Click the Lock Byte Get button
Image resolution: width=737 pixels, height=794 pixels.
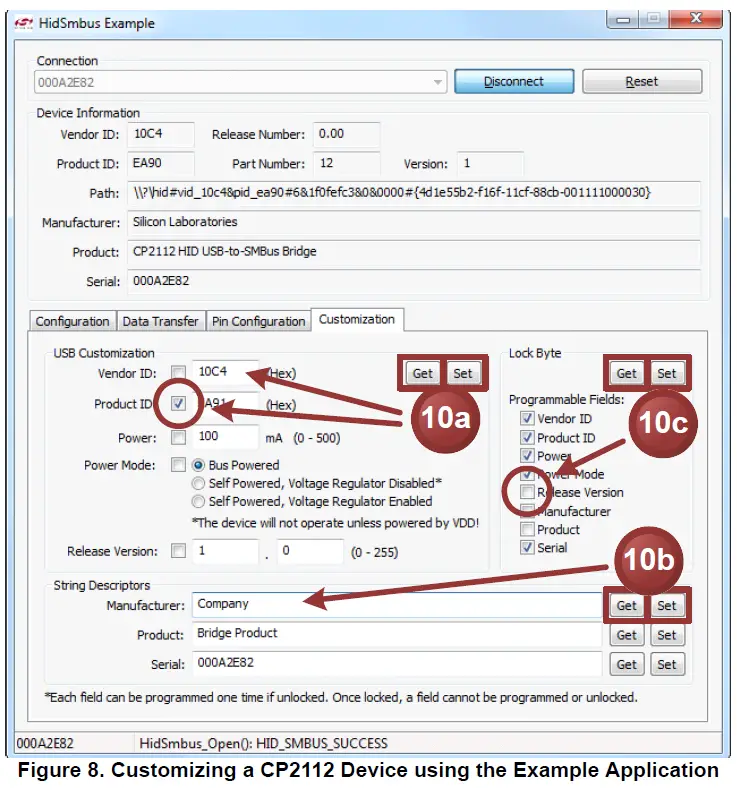pyautogui.click(x=627, y=373)
